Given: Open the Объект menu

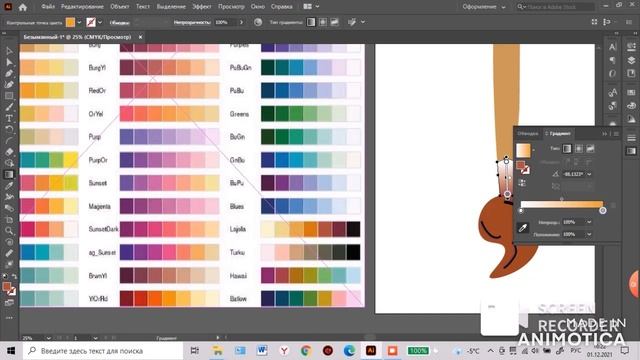Looking at the screenshot, I should point(120,7).
